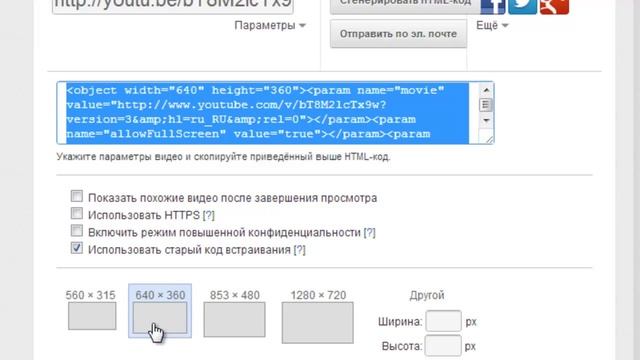Enable Использовать HTTPS checkbox
Viewport: 640px width, 360px height.
point(77,213)
